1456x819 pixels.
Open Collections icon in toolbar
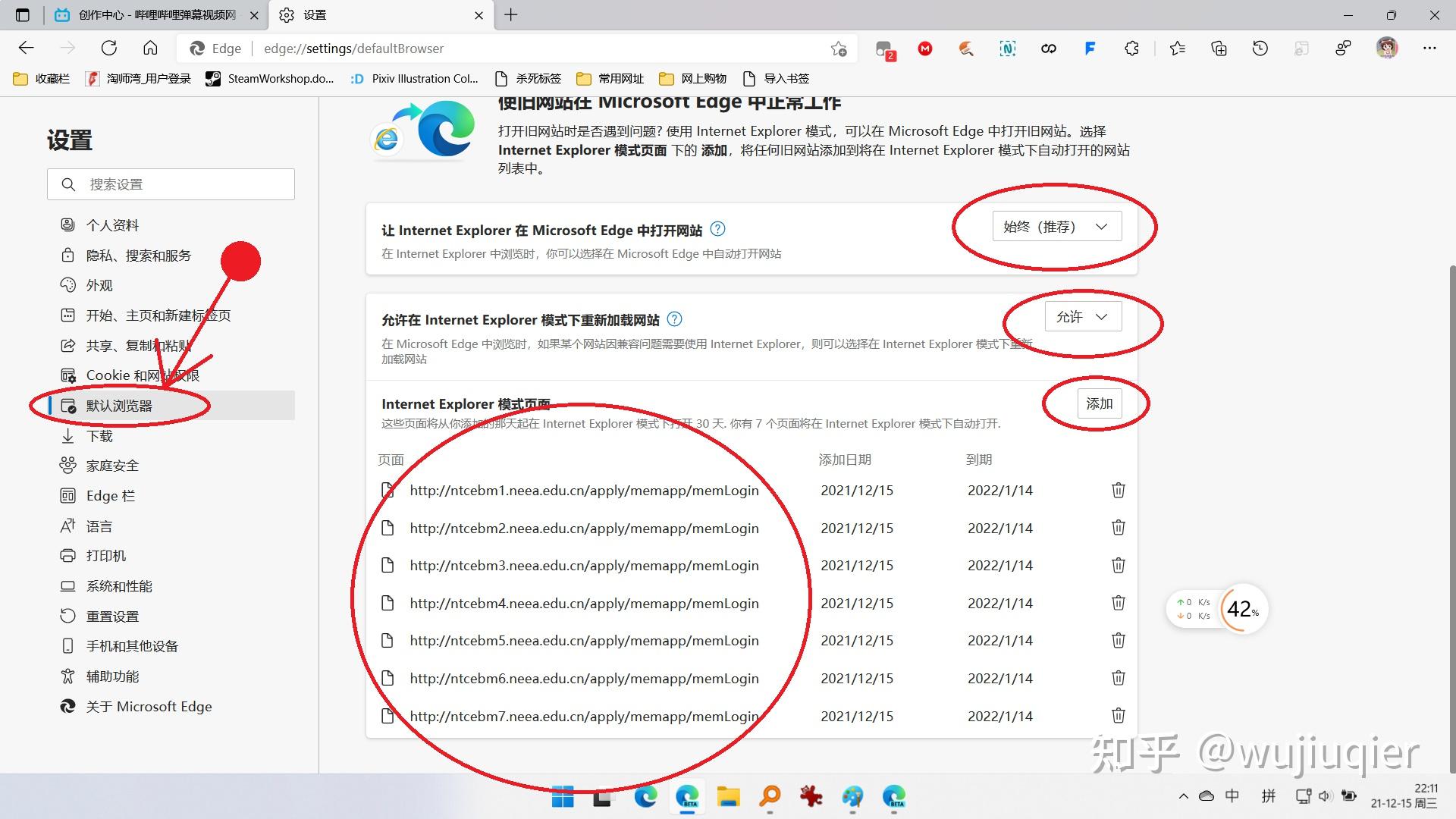(x=1219, y=49)
